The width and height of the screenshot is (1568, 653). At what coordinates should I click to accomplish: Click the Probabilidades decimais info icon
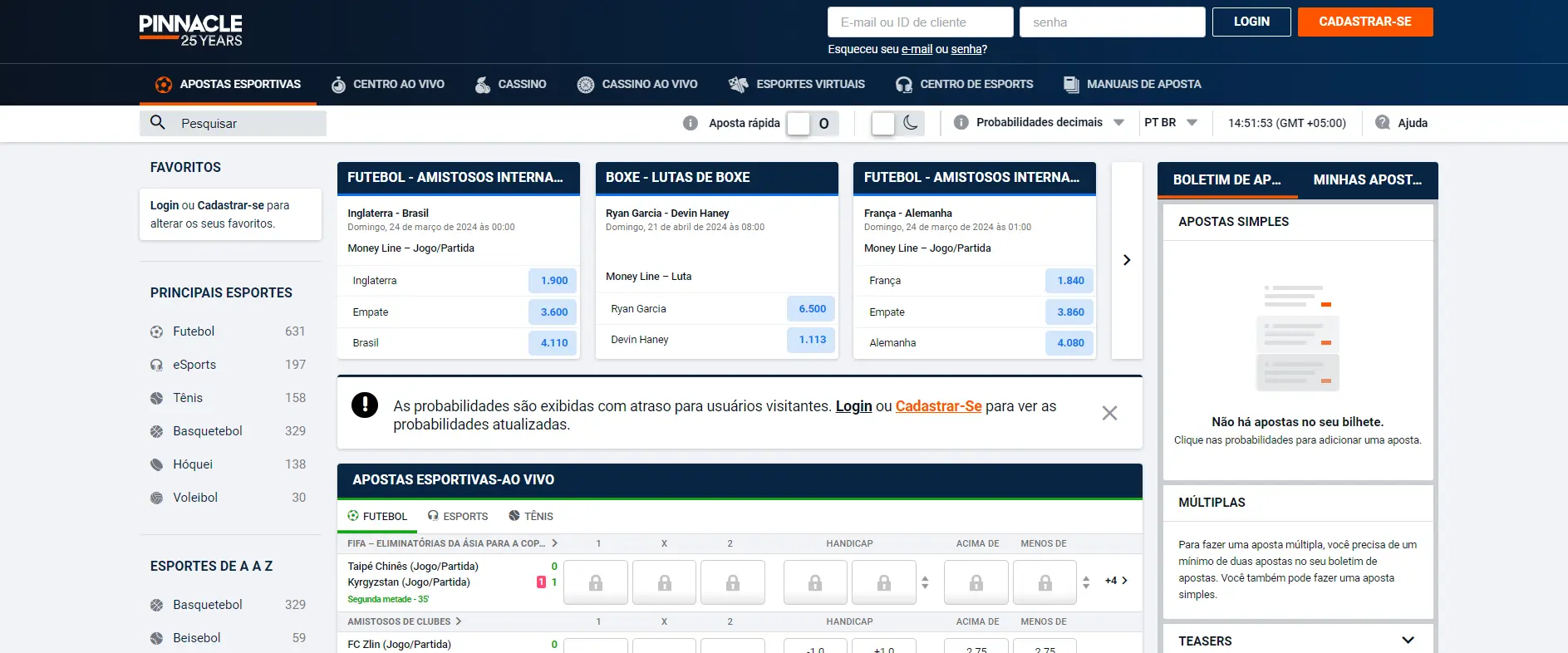point(961,122)
